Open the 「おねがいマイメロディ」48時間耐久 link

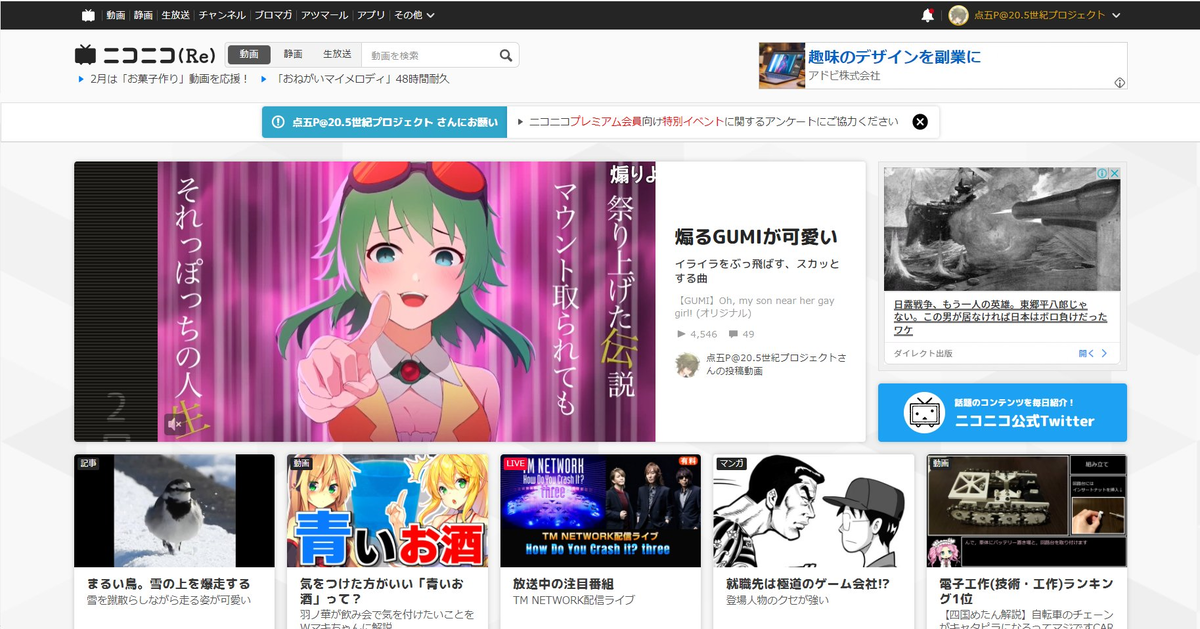(x=364, y=78)
